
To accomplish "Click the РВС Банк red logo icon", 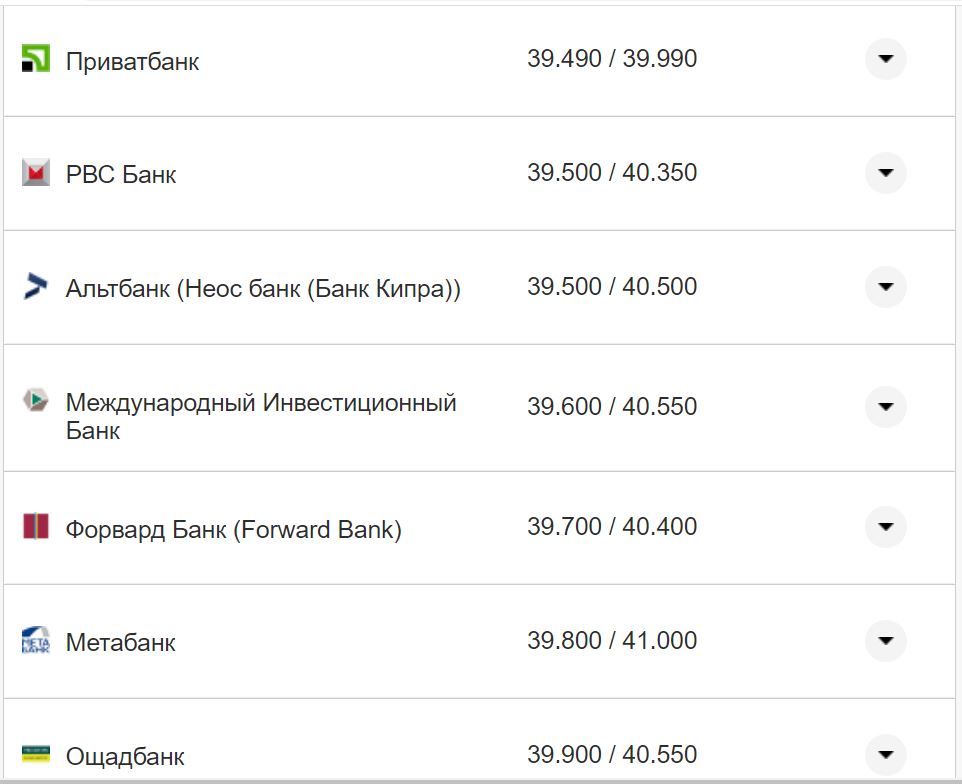I will coord(38,173).
